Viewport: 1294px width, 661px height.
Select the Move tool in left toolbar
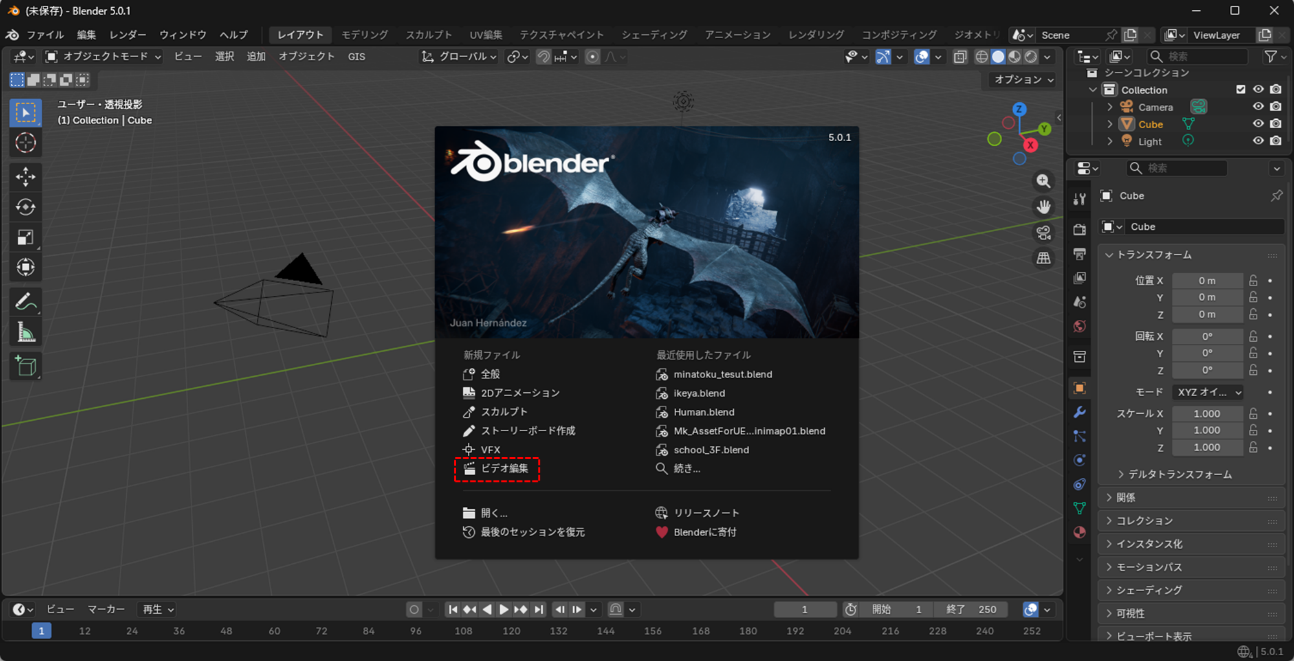(26, 177)
